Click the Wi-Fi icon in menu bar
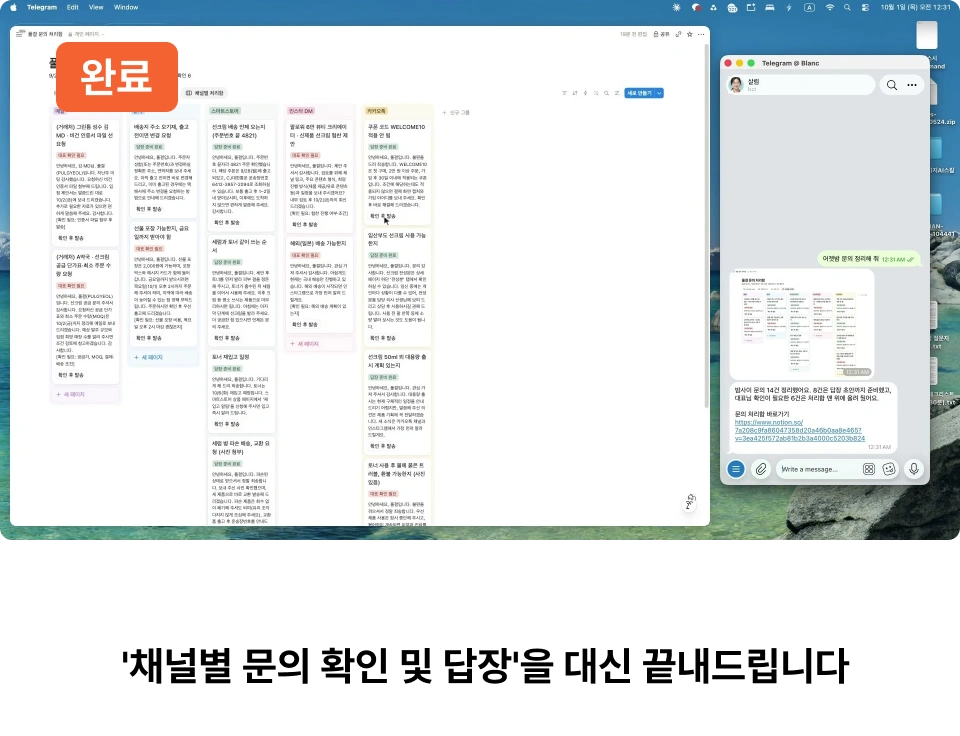The height and width of the screenshot is (736, 960). click(x=830, y=7)
